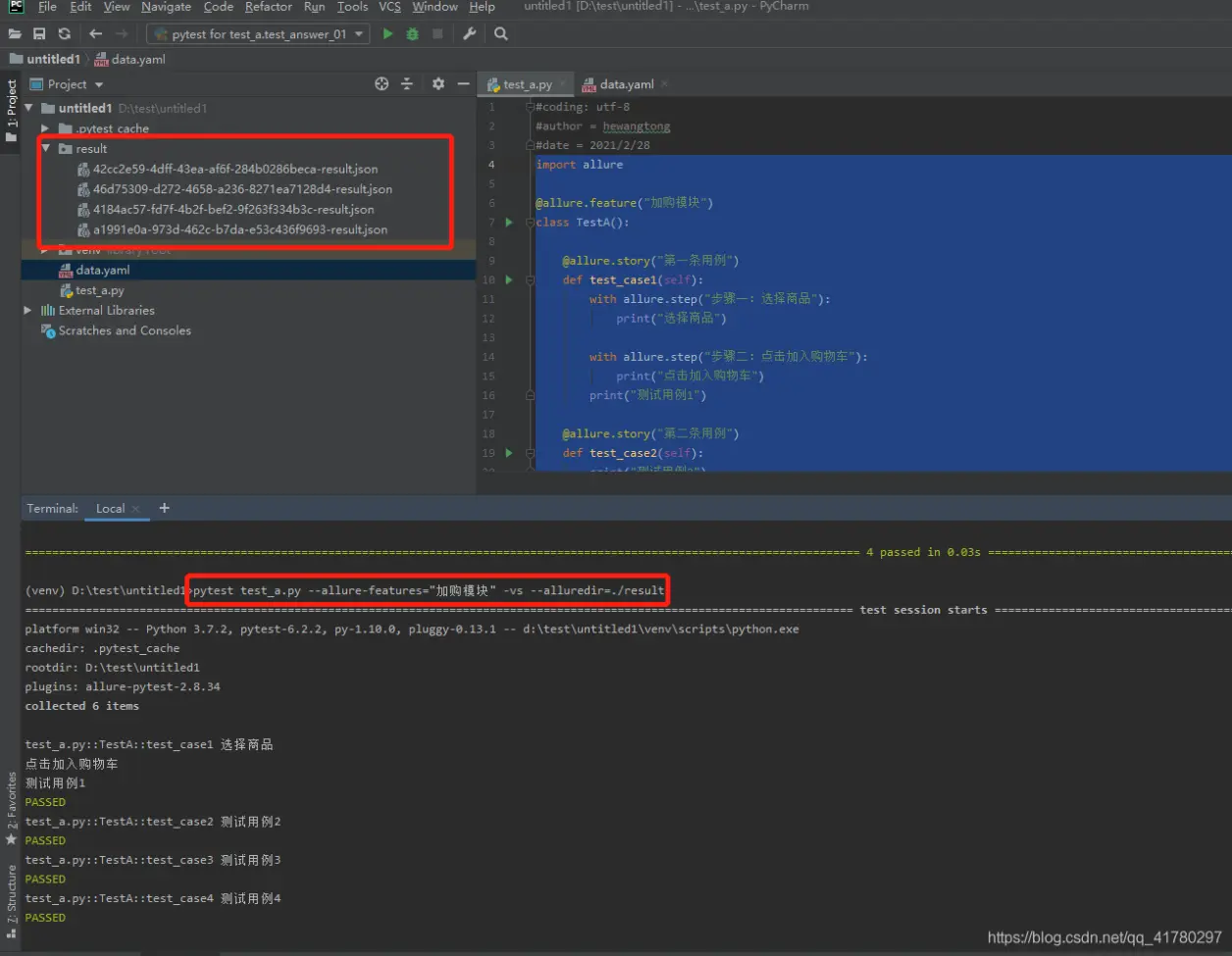1232x956 pixels.
Task: Start debugging with the bug icon
Action: (x=412, y=33)
